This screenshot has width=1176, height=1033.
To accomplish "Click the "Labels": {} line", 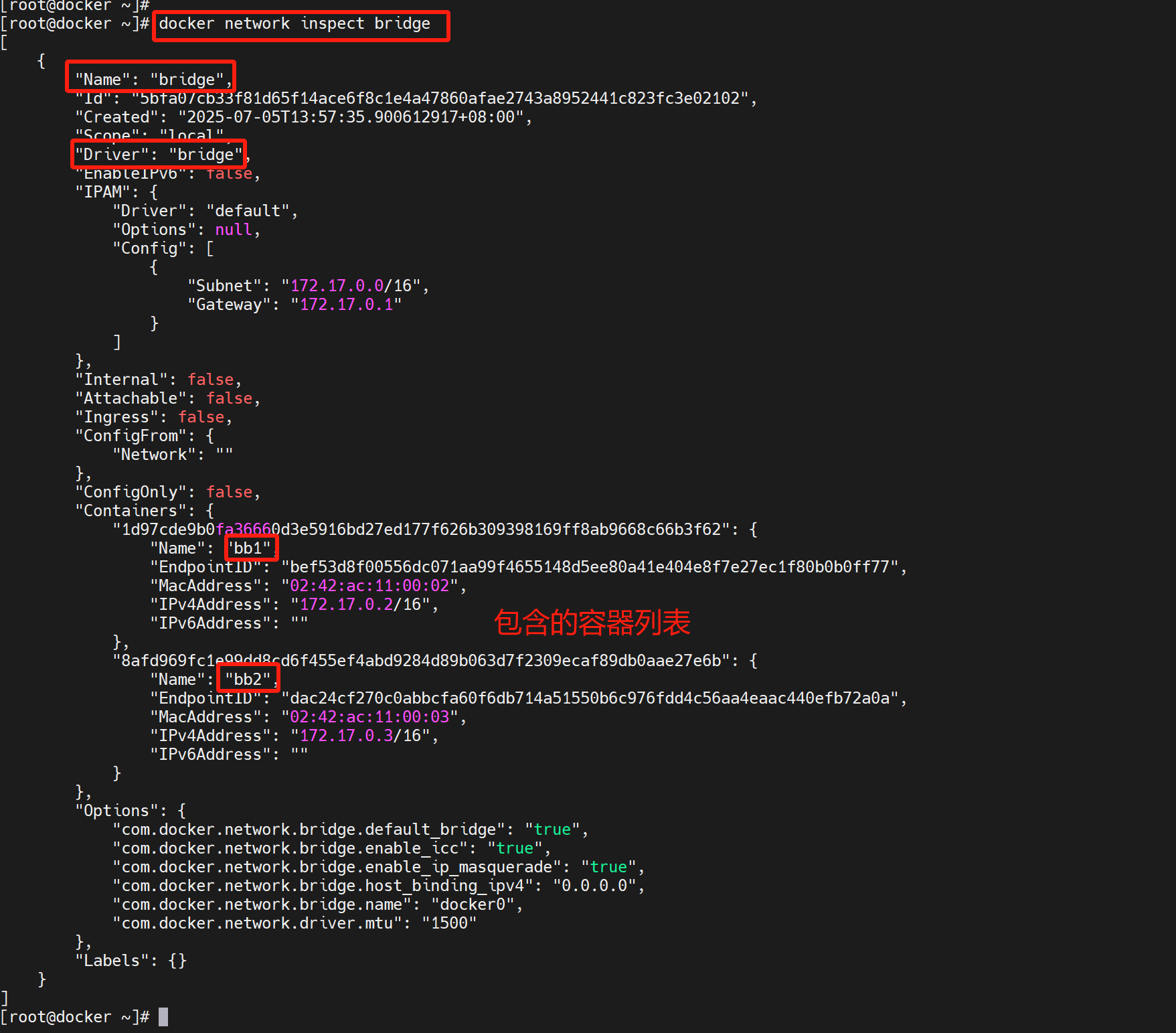I will pyautogui.click(x=131, y=961).
